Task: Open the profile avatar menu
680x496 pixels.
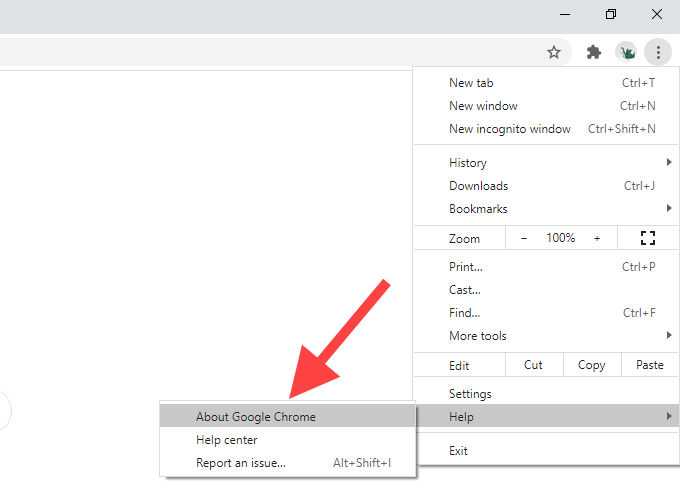Action: pyautogui.click(x=626, y=52)
